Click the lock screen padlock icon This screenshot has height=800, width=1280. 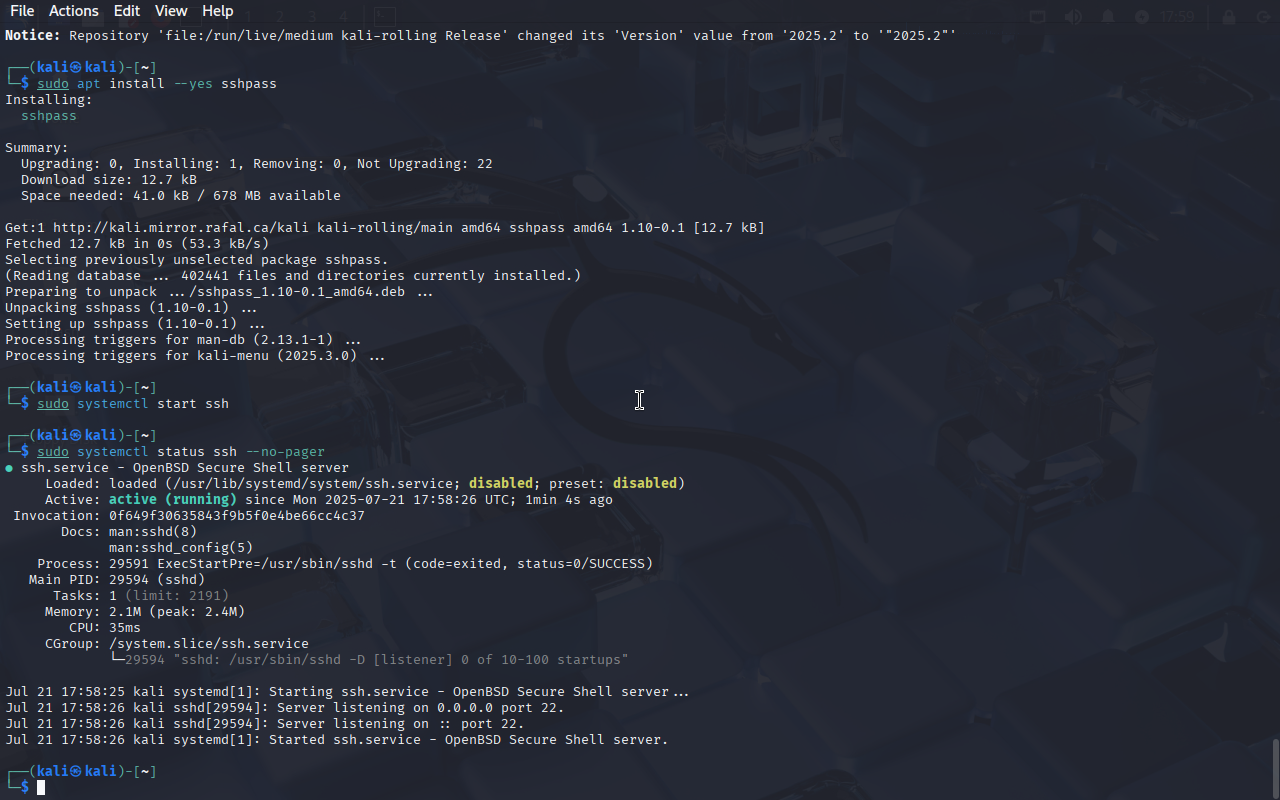(1228, 16)
